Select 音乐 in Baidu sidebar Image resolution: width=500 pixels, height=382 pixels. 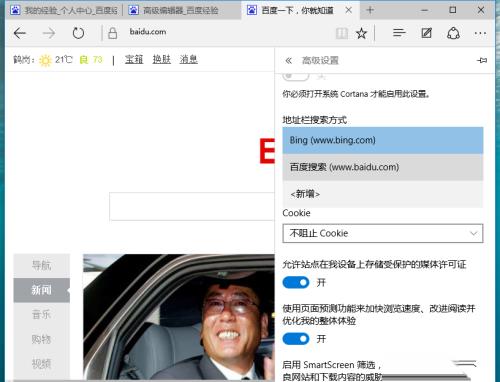coord(42,314)
